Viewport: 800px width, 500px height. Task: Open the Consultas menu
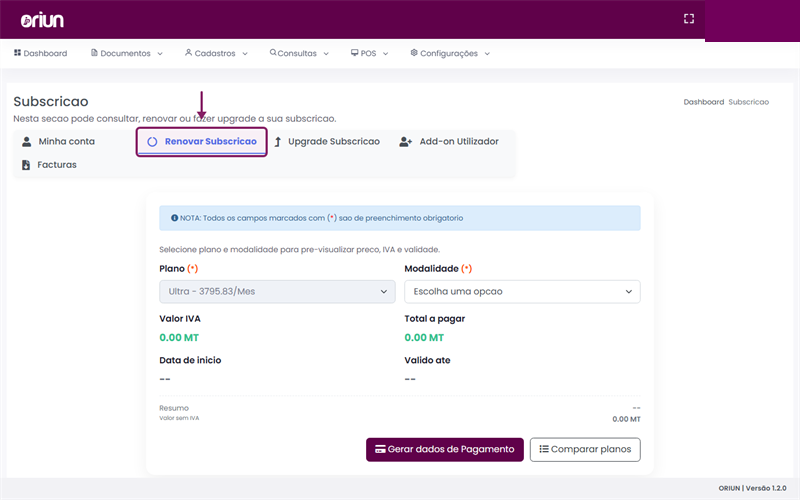pos(299,53)
